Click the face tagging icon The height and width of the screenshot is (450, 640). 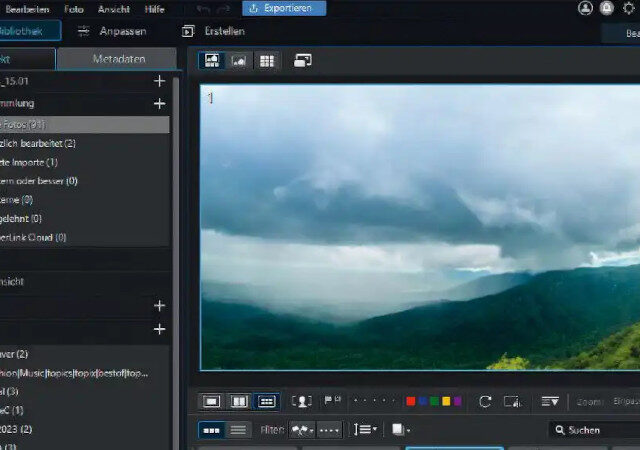pos(302,401)
